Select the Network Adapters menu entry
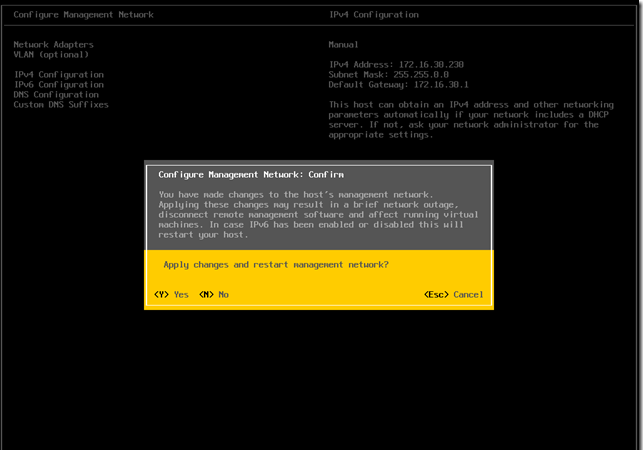This screenshot has height=450, width=643. (x=53, y=44)
